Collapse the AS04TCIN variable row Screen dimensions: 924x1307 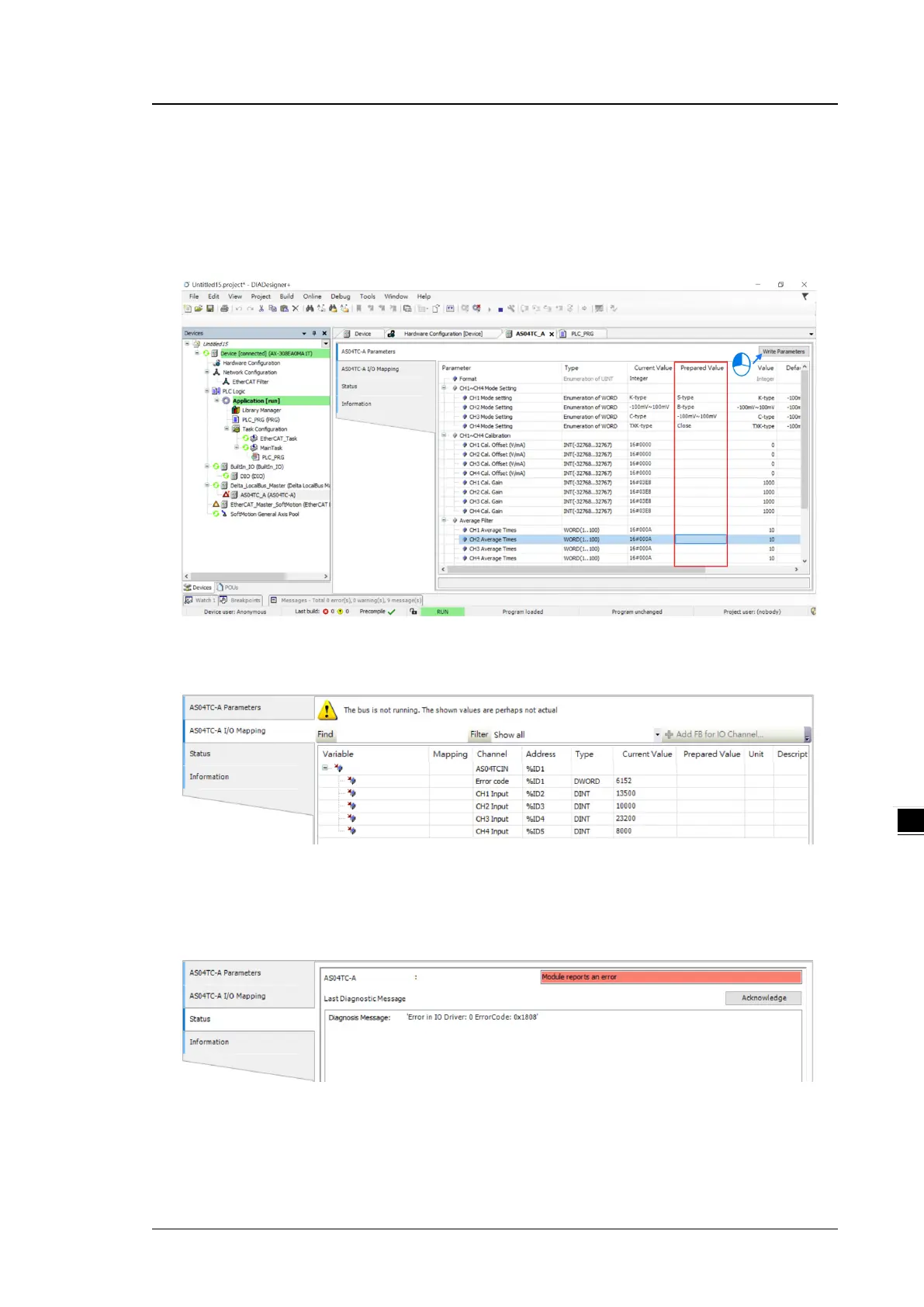(326, 768)
